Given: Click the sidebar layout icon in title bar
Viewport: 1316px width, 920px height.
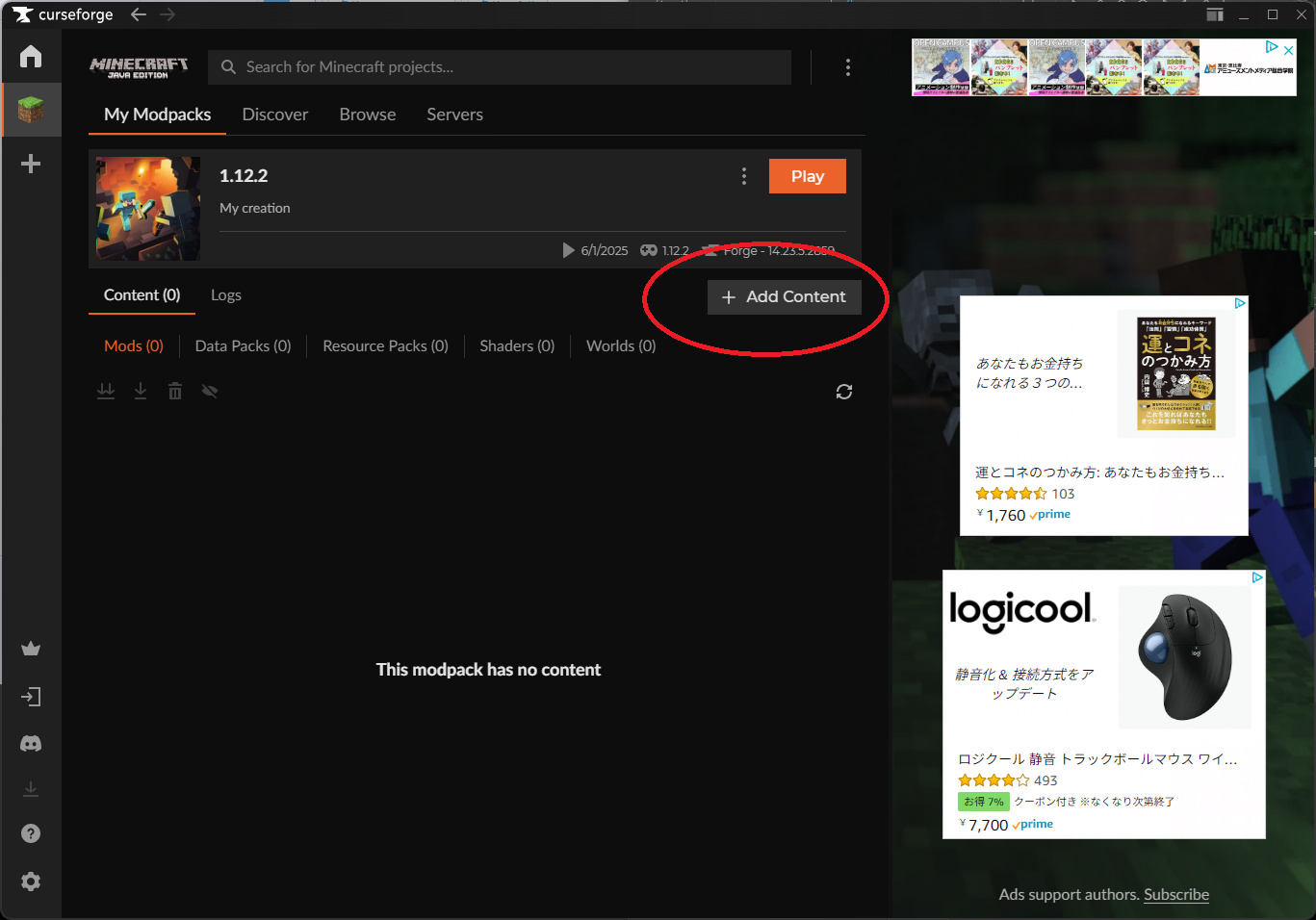Looking at the screenshot, I should 1215,14.
